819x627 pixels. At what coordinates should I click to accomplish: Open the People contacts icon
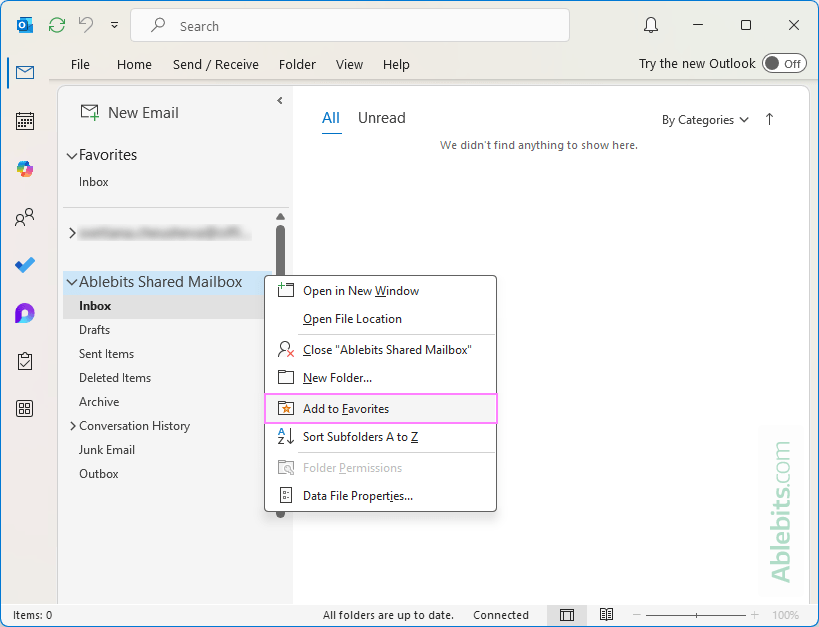pos(25,217)
